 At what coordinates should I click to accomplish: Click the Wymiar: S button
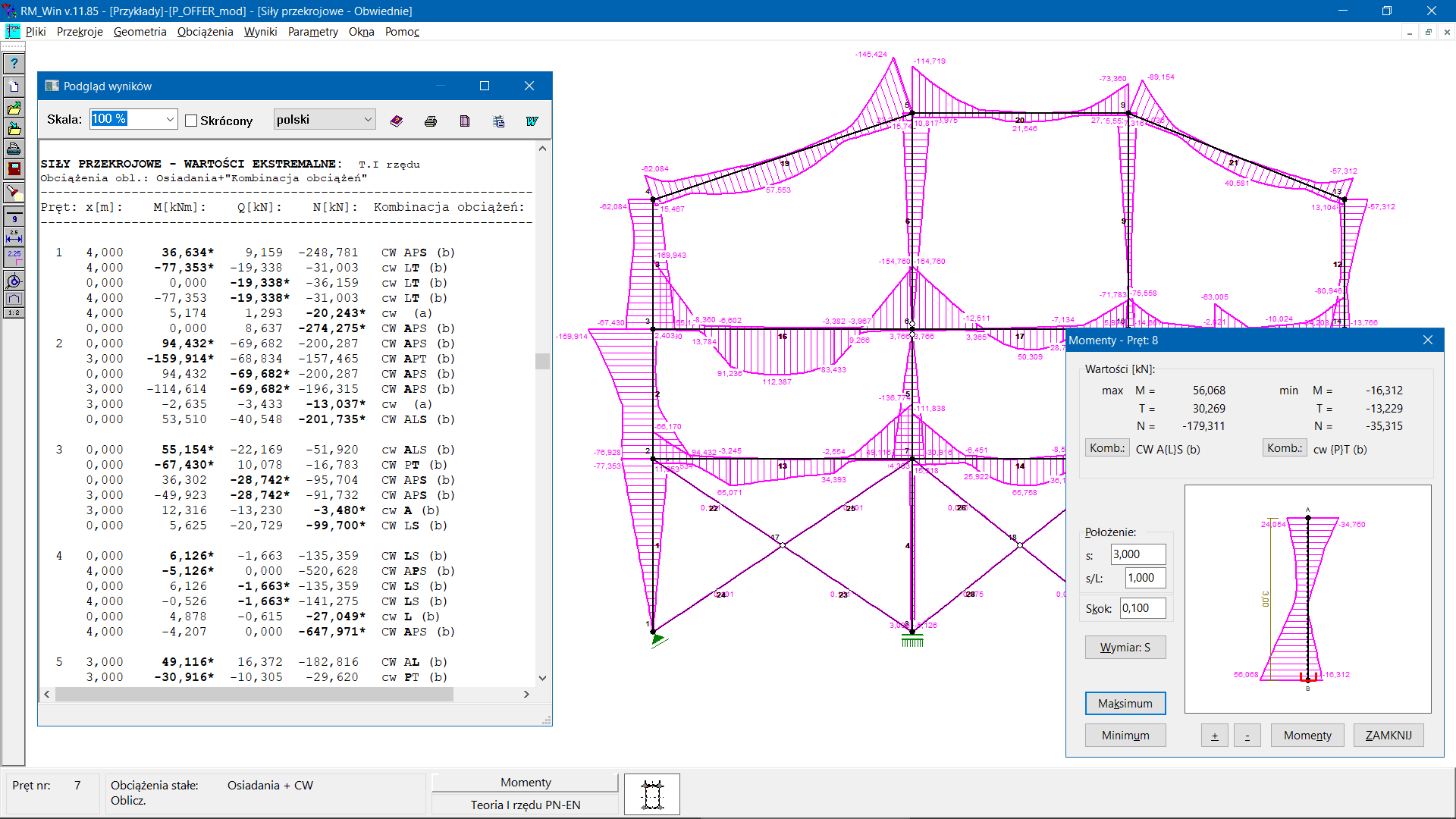coord(1125,648)
